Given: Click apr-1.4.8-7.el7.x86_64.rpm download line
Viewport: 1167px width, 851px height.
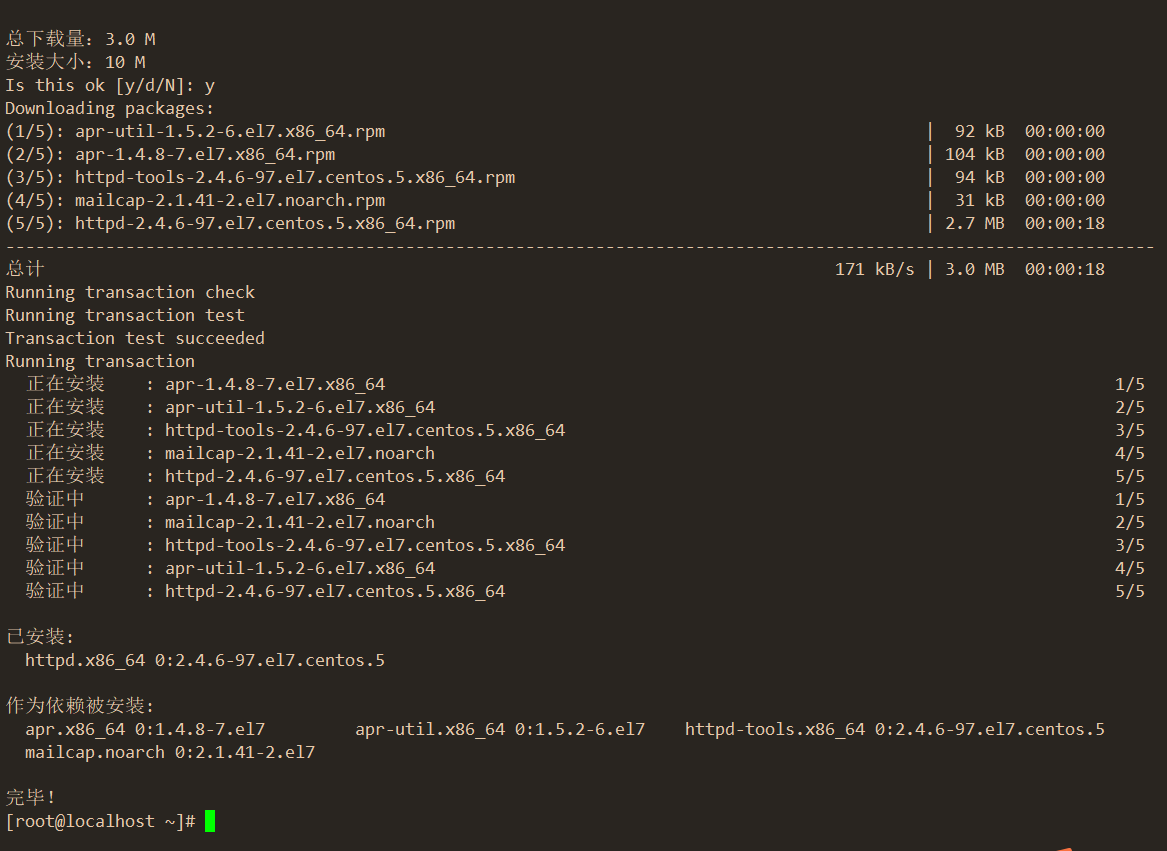Looking at the screenshot, I should point(555,155).
